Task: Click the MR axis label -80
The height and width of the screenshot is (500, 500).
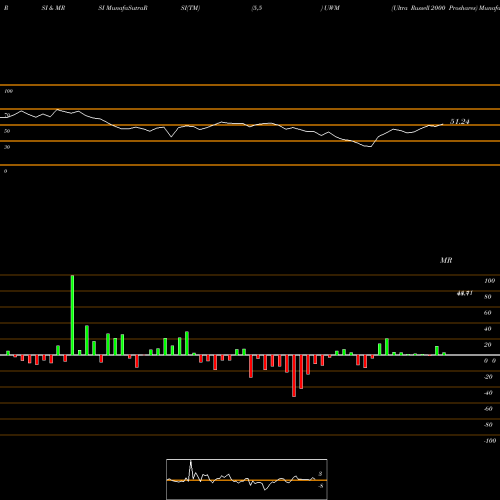Action: coord(488,425)
